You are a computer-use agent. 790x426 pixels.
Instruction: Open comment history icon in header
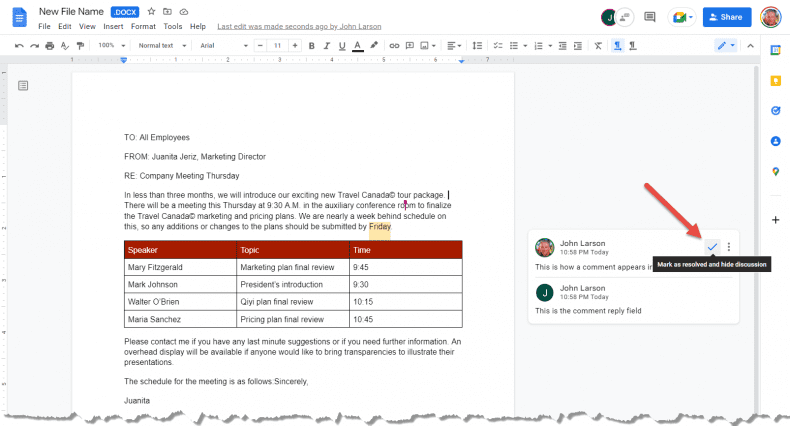650,17
